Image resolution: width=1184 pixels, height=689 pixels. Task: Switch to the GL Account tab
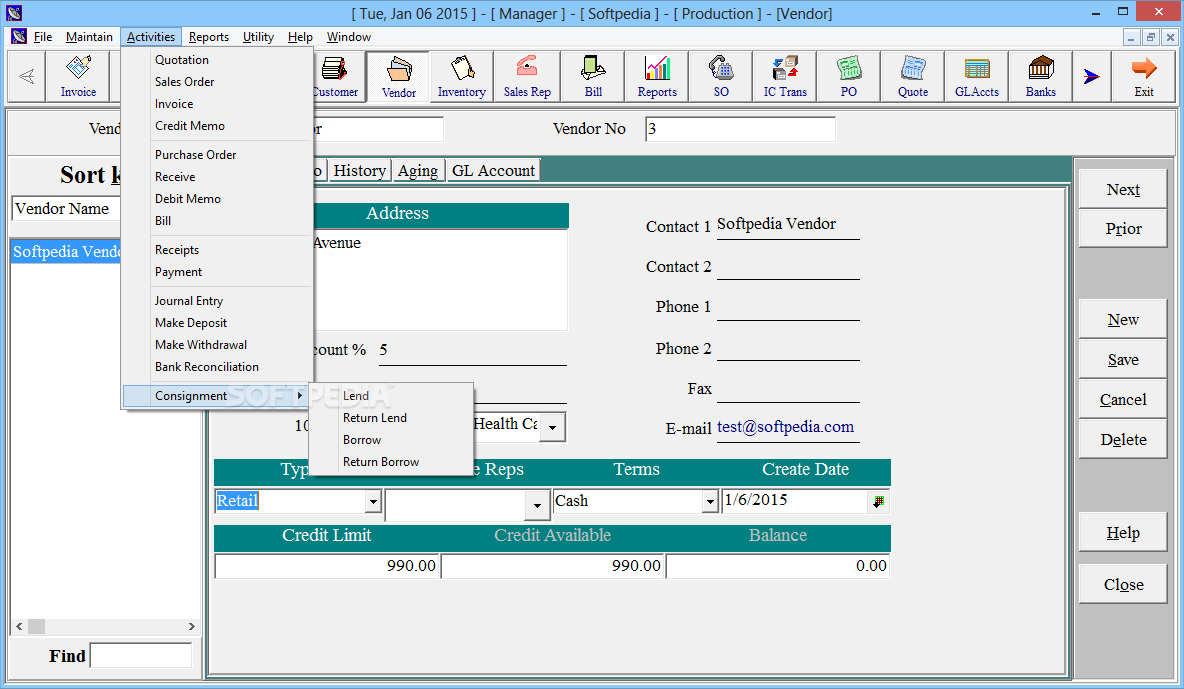493,171
